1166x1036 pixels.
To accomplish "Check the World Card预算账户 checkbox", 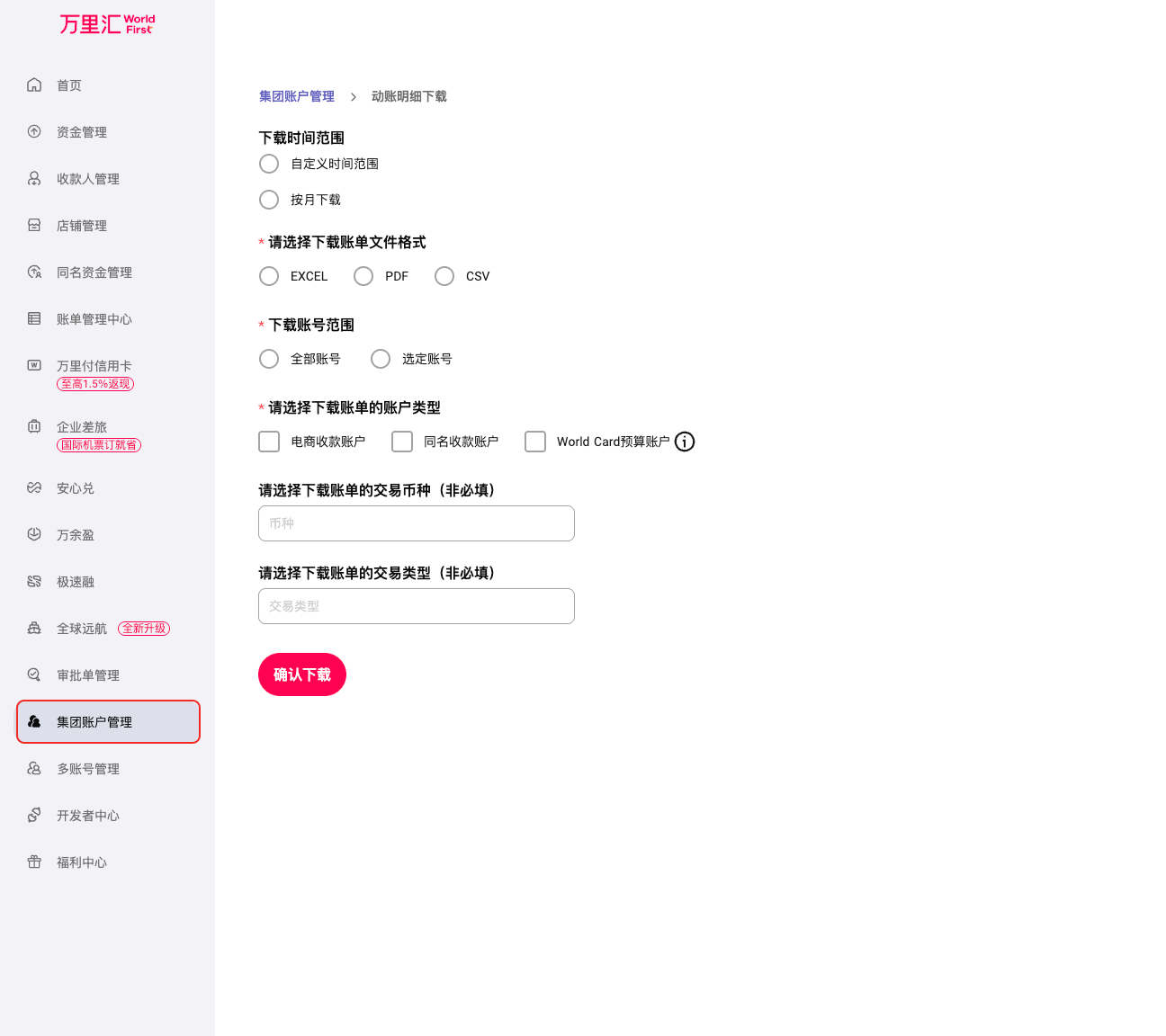I will [x=535, y=442].
